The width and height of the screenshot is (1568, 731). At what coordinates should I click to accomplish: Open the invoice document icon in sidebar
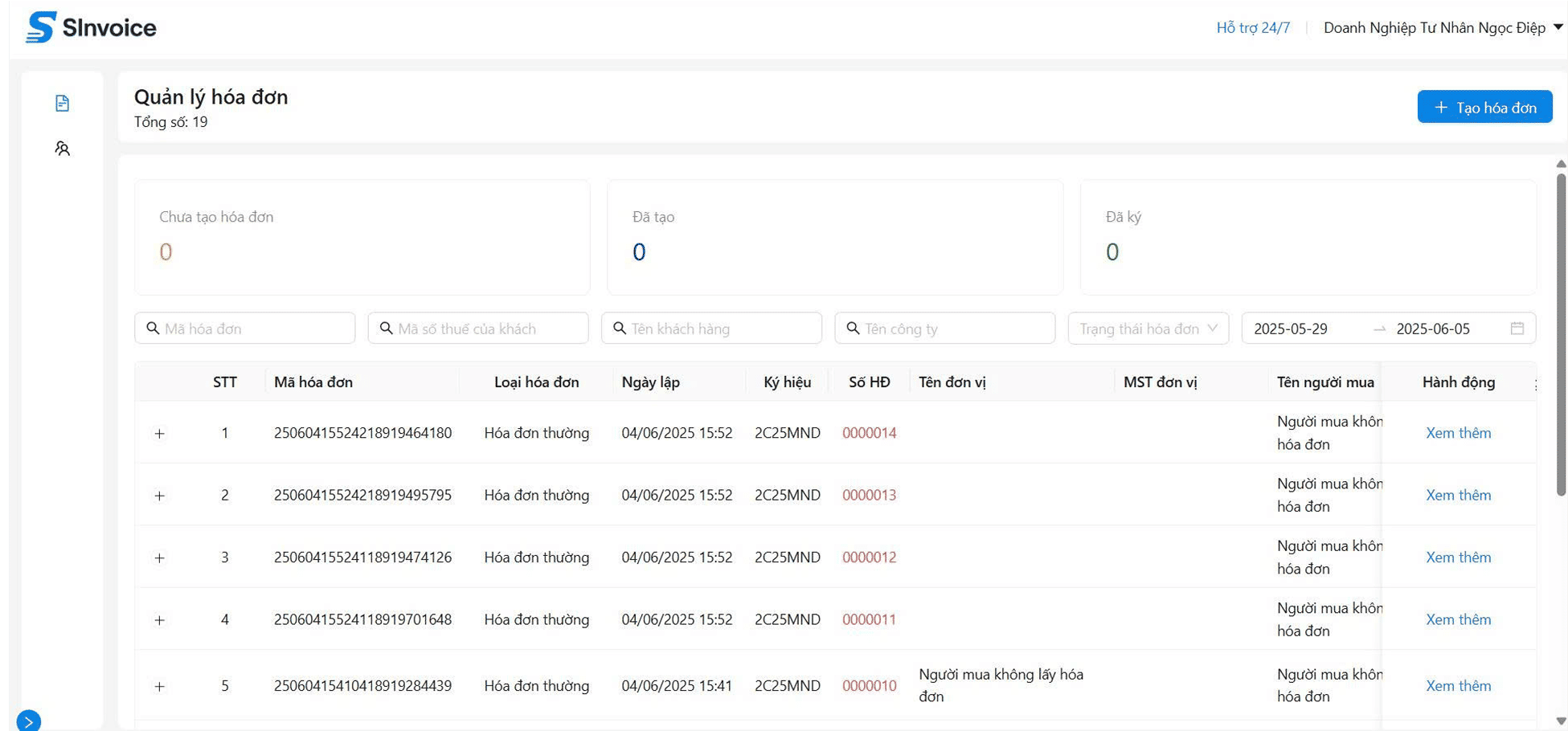pos(62,104)
